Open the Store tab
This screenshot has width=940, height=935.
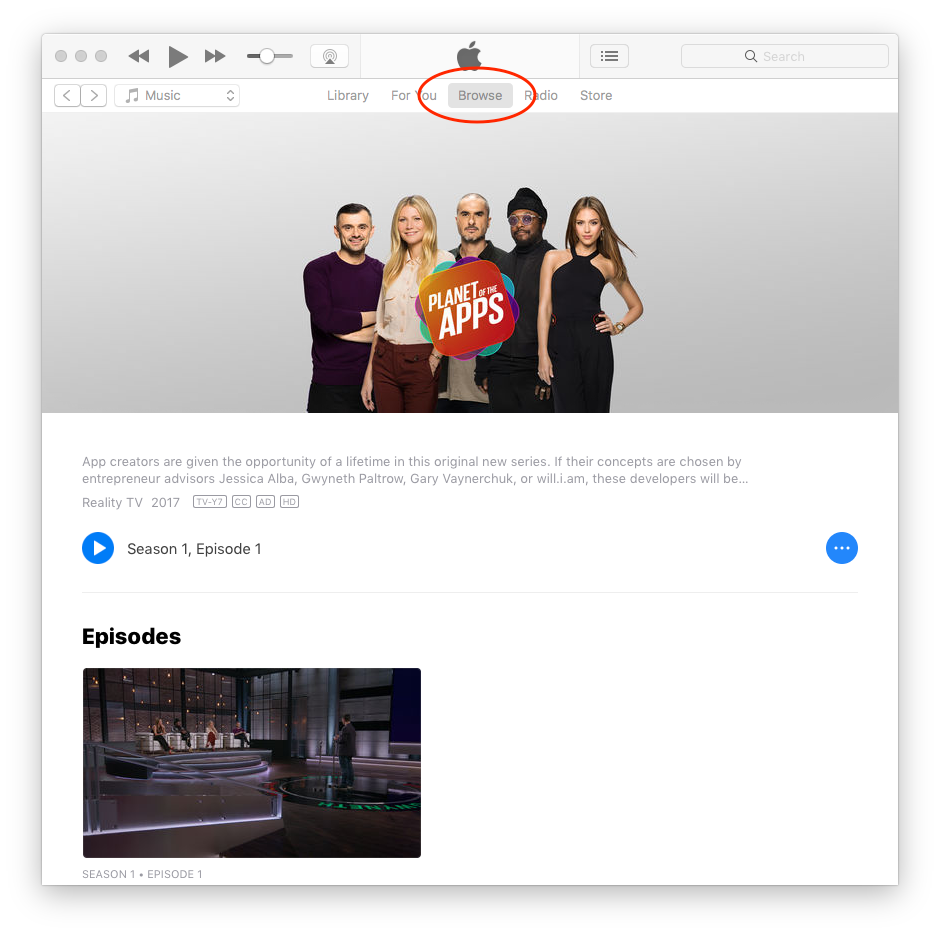point(596,95)
